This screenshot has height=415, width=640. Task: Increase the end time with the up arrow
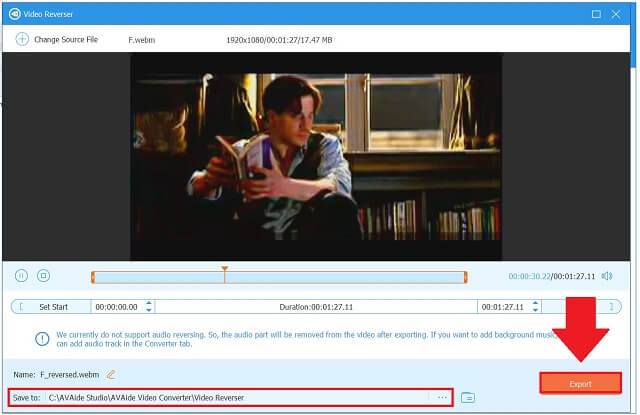tap(535, 303)
